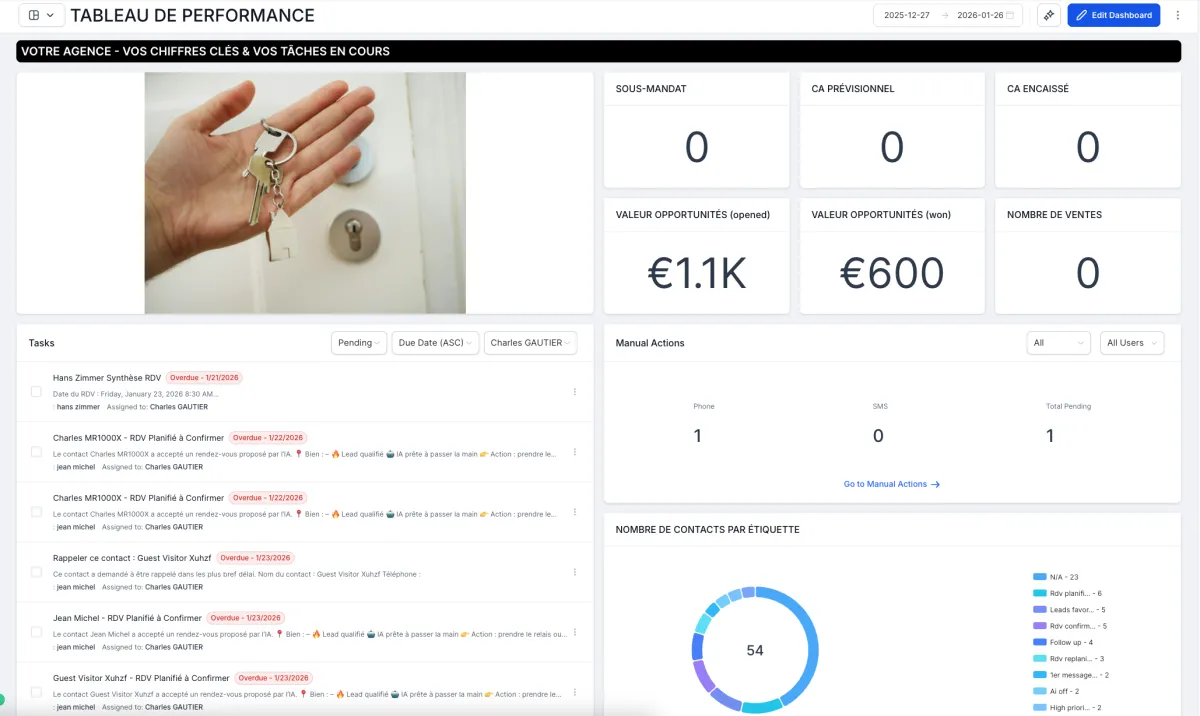The height and width of the screenshot is (716, 1200).
Task: Click the Overdue badge on Rappeler ce contact task
Action: pos(254,558)
